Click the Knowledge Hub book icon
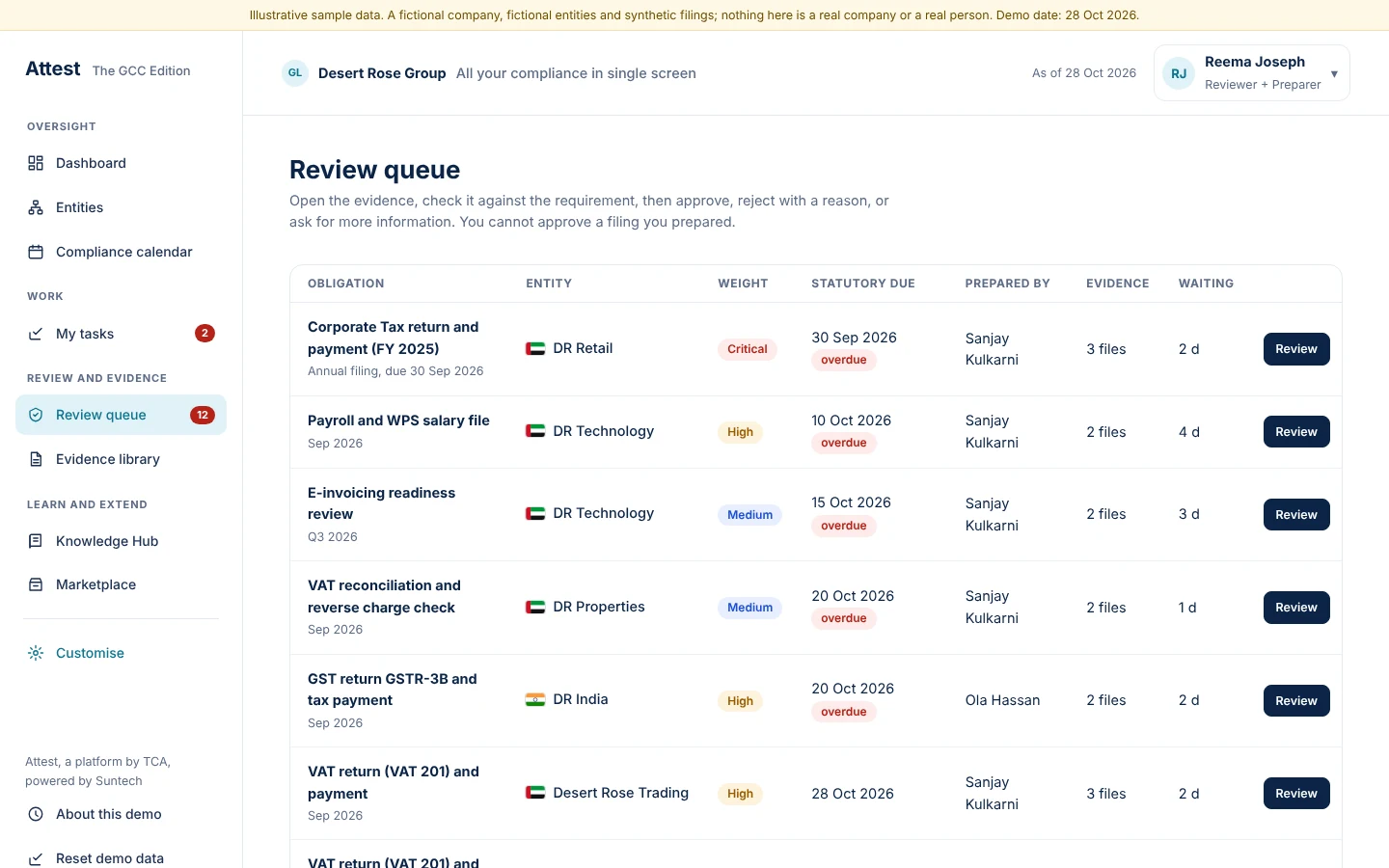The width and height of the screenshot is (1389, 868). [36, 541]
